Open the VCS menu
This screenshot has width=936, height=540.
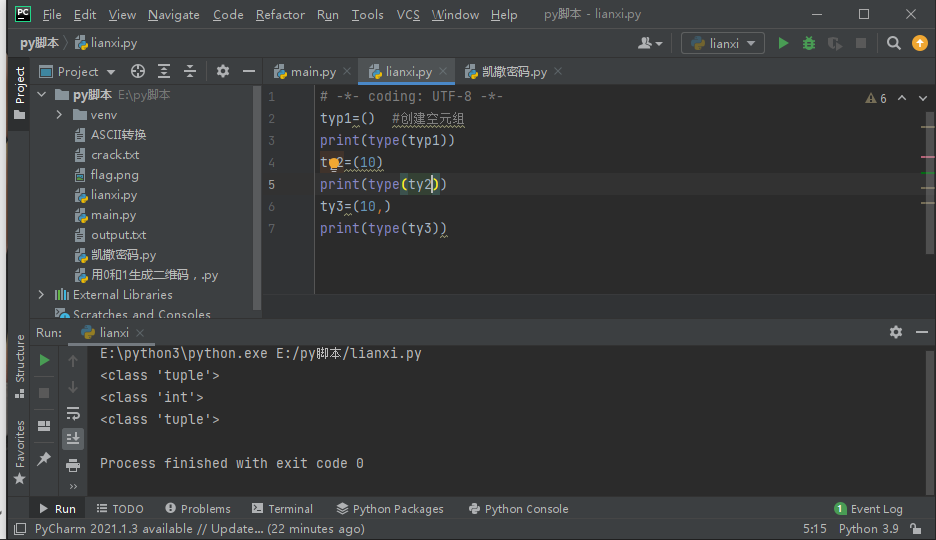[x=408, y=14]
